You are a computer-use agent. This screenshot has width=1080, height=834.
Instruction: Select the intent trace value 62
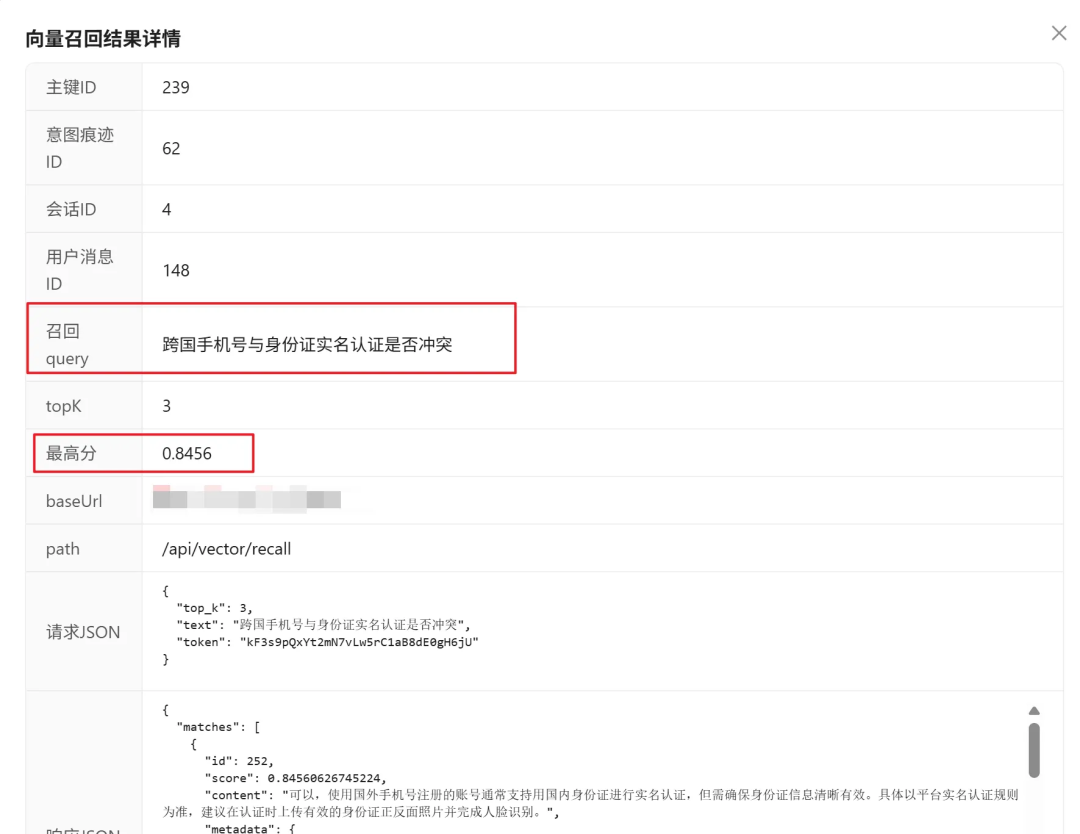172,149
